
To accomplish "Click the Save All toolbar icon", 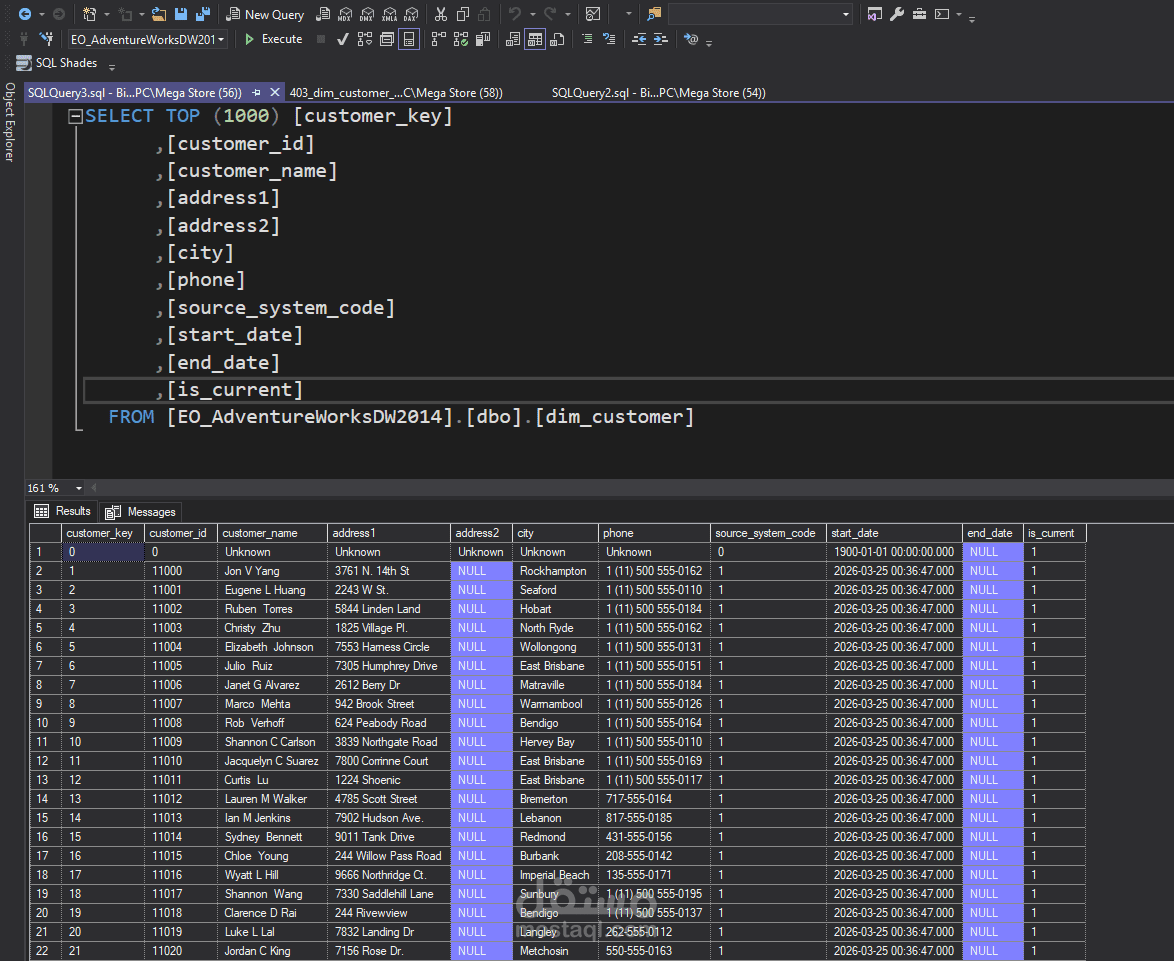I will point(203,14).
